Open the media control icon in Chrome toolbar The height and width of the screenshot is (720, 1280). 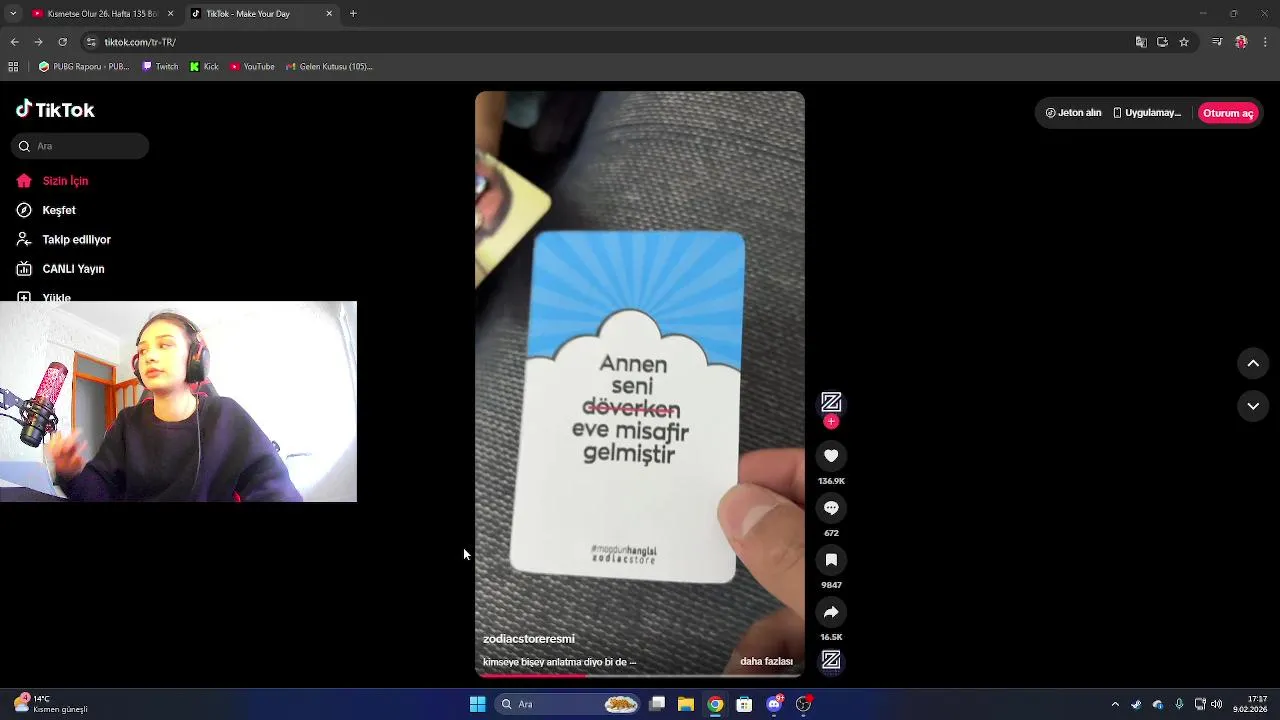(x=1217, y=42)
